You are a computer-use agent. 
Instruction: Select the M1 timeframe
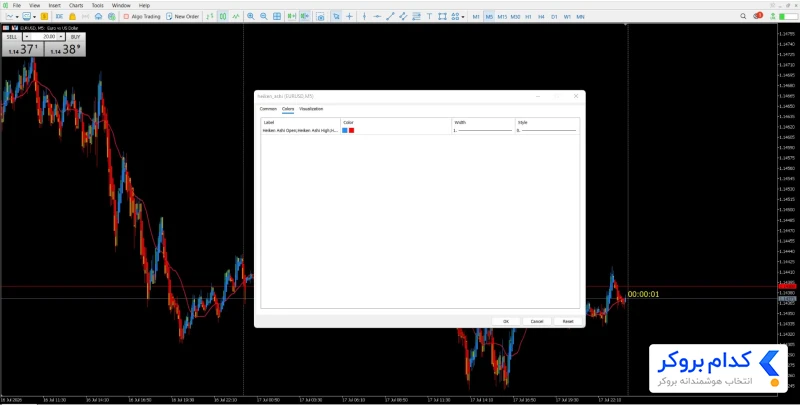click(476, 17)
